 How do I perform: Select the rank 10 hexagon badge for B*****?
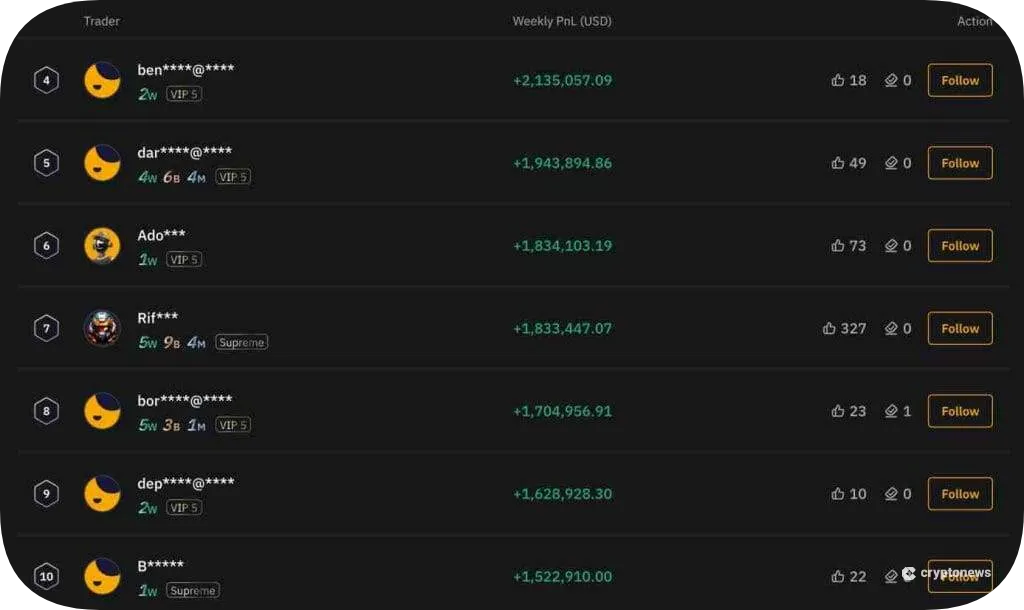click(x=46, y=576)
